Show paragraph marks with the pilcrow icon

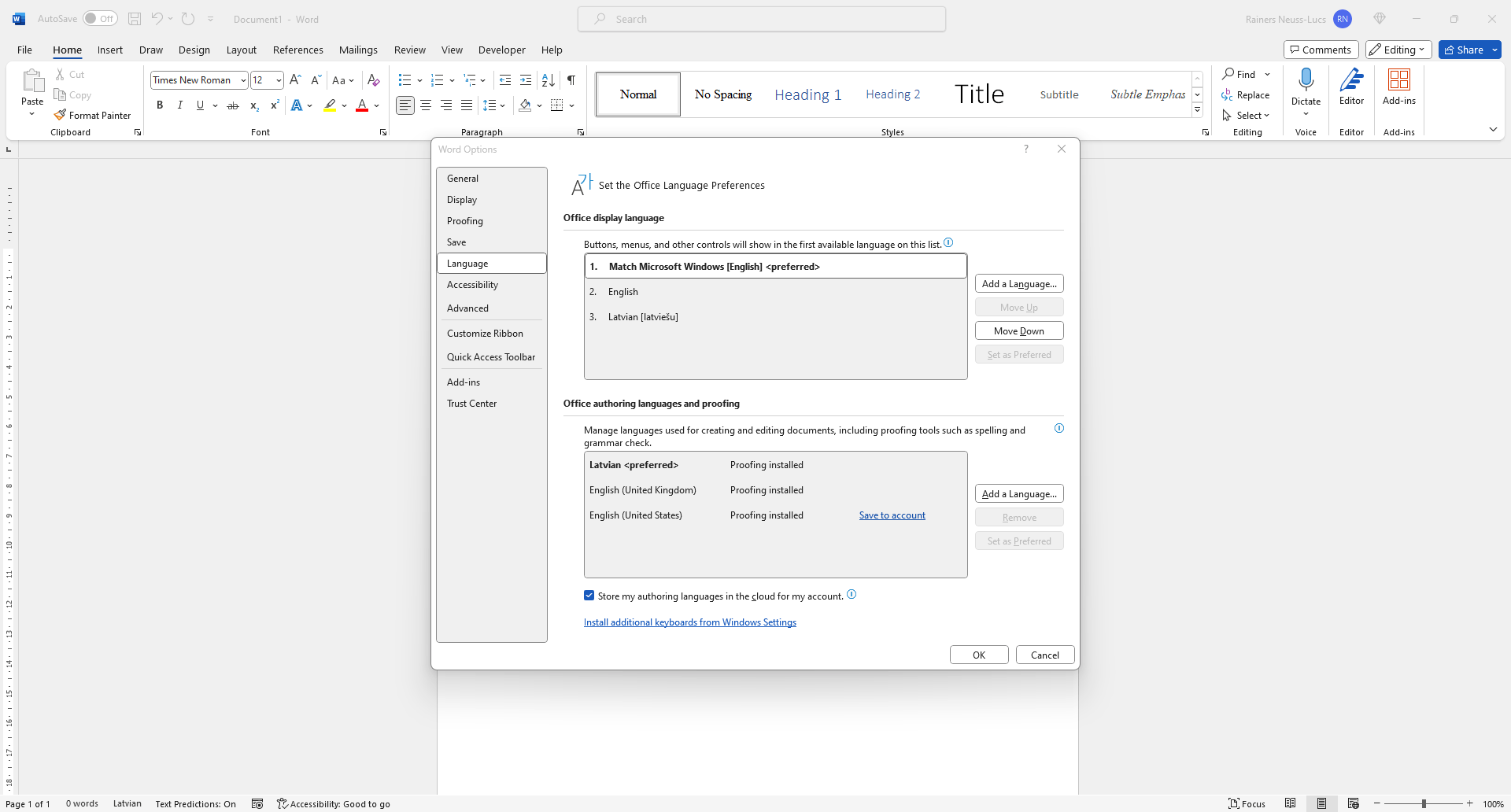571,79
